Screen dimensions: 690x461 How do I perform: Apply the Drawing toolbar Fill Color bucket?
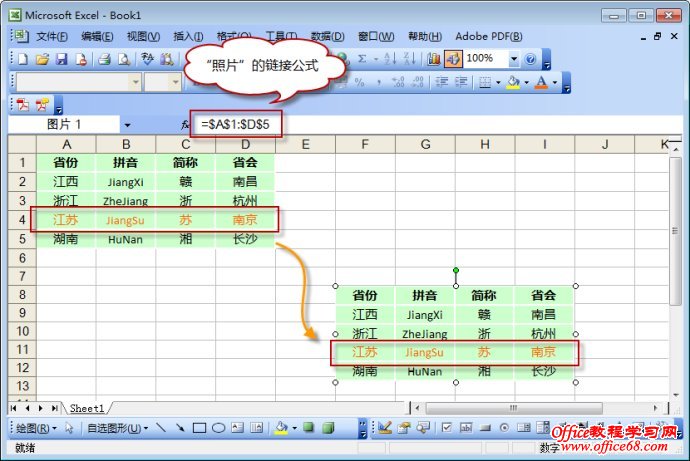(x=282, y=427)
